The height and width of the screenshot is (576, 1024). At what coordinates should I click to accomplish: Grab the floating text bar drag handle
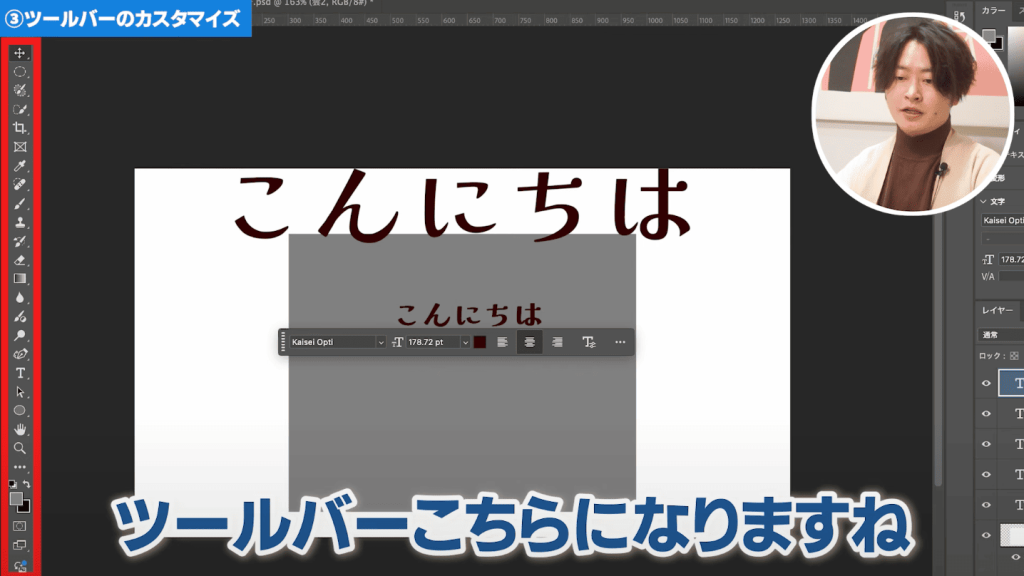coord(283,342)
